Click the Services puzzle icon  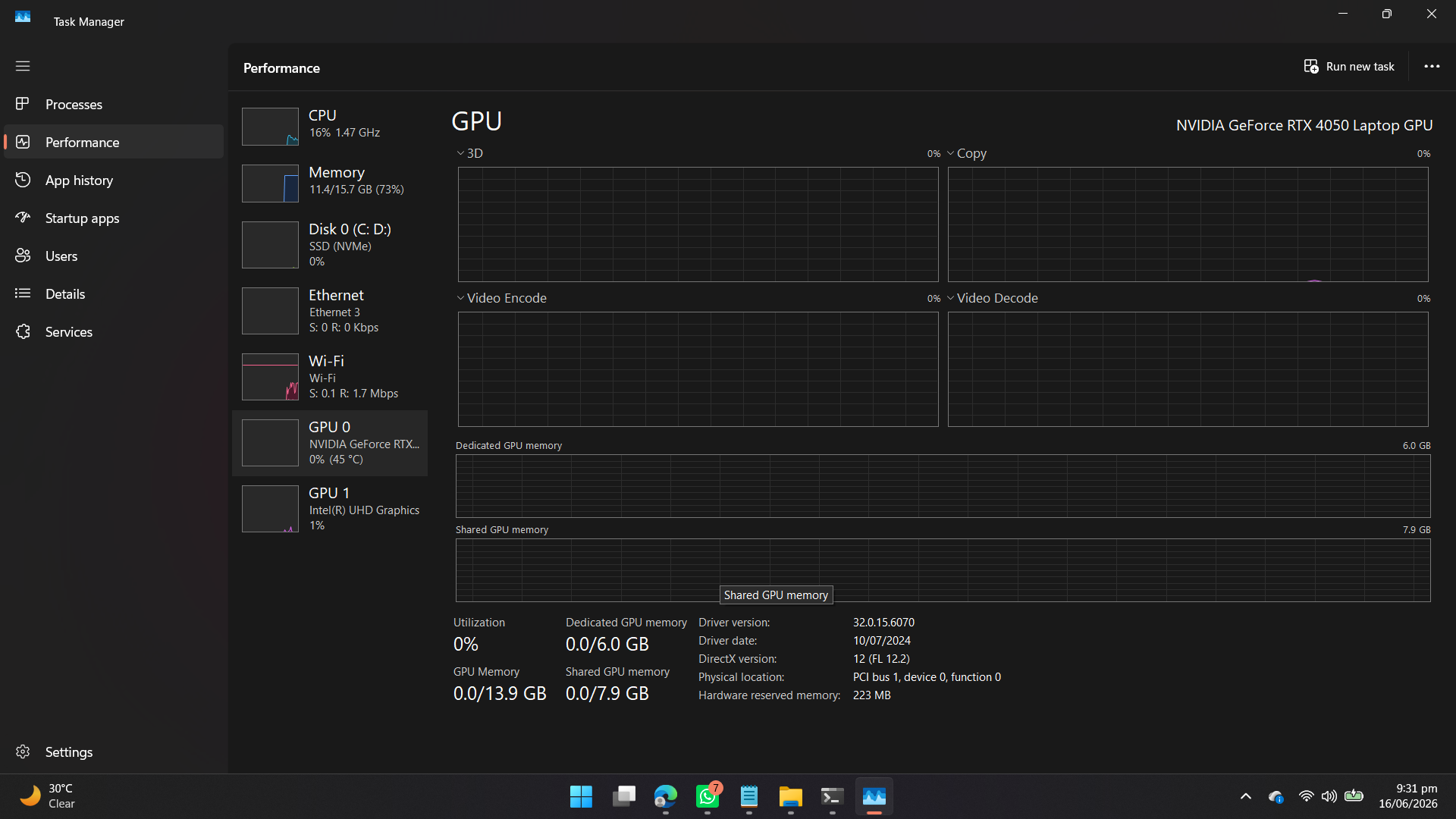(x=23, y=331)
